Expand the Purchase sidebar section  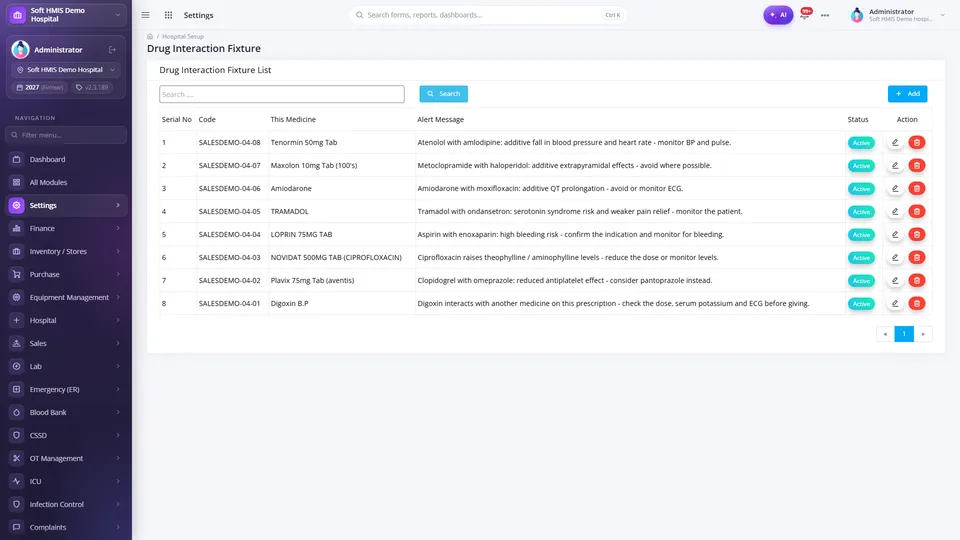coord(66,274)
